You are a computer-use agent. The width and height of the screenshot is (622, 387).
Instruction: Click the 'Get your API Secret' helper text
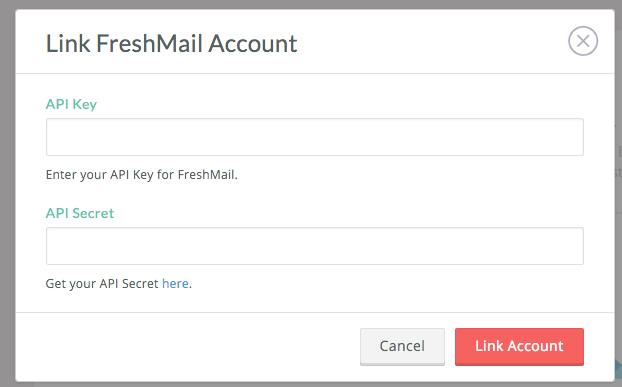click(102, 284)
